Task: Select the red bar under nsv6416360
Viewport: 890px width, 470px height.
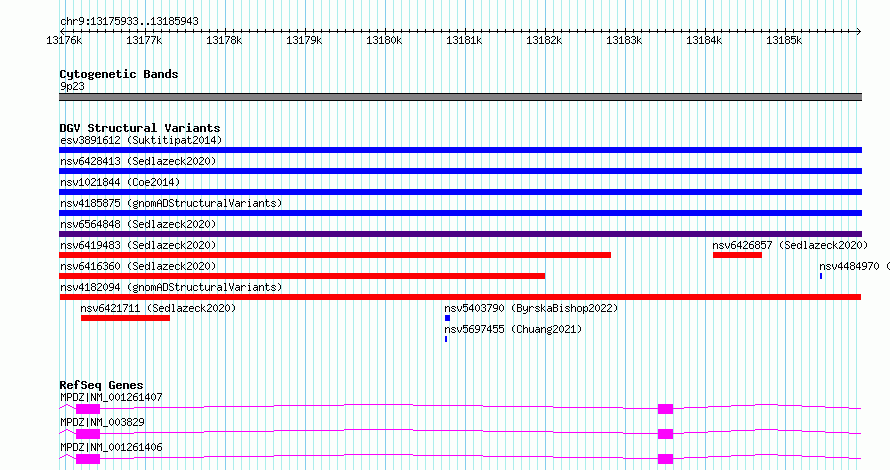Action: [x=302, y=276]
